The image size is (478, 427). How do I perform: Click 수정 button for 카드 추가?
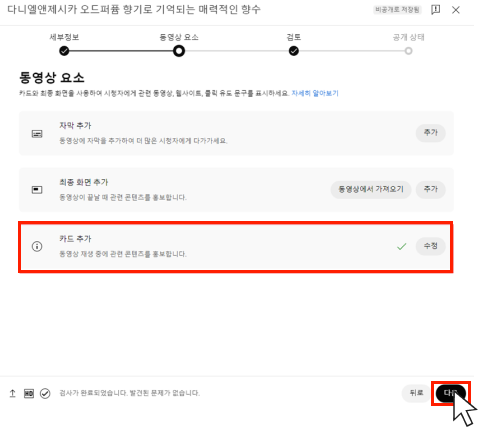(x=430, y=246)
